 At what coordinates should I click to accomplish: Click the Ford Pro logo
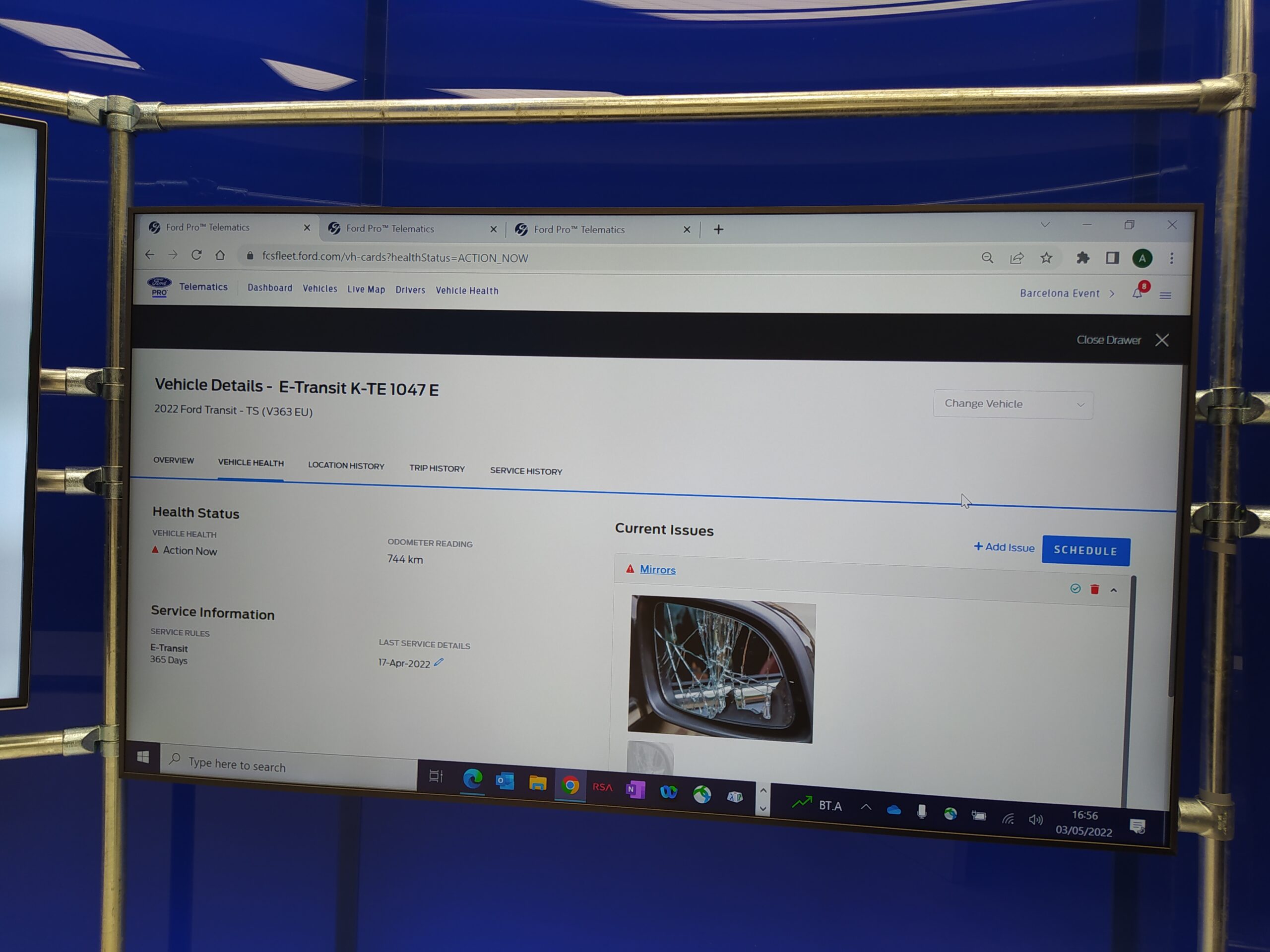pos(160,287)
